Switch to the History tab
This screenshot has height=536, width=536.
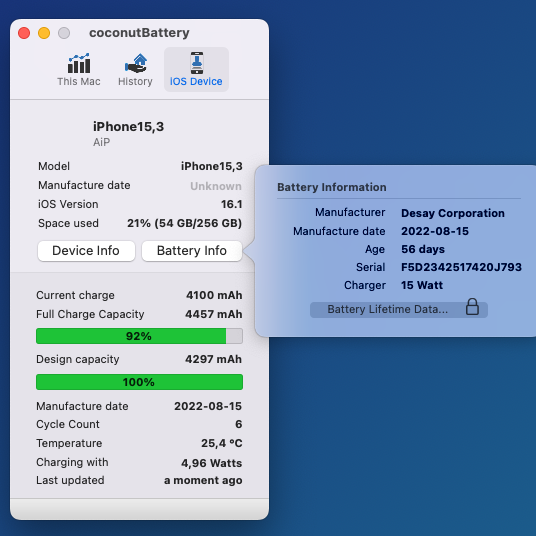pyautogui.click(x=135, y=69)
